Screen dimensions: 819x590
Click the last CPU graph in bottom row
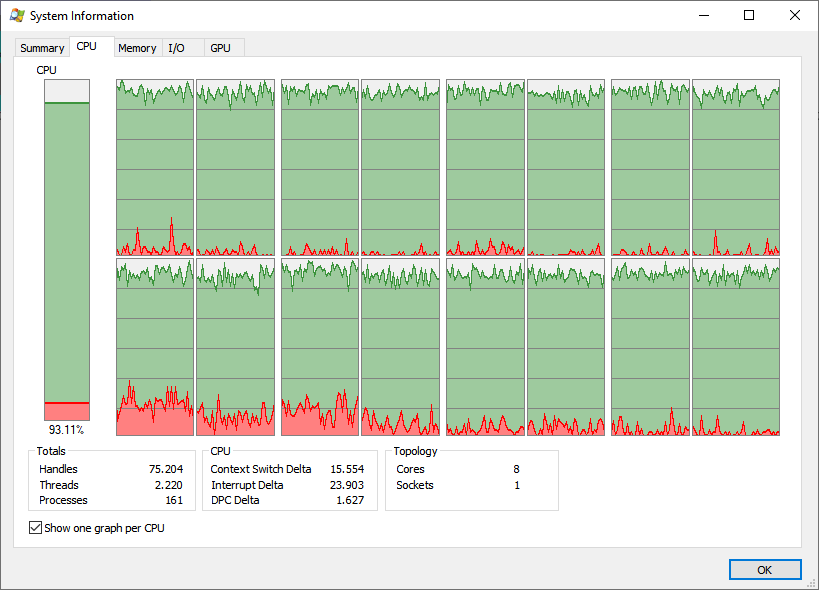pos(736,347)
